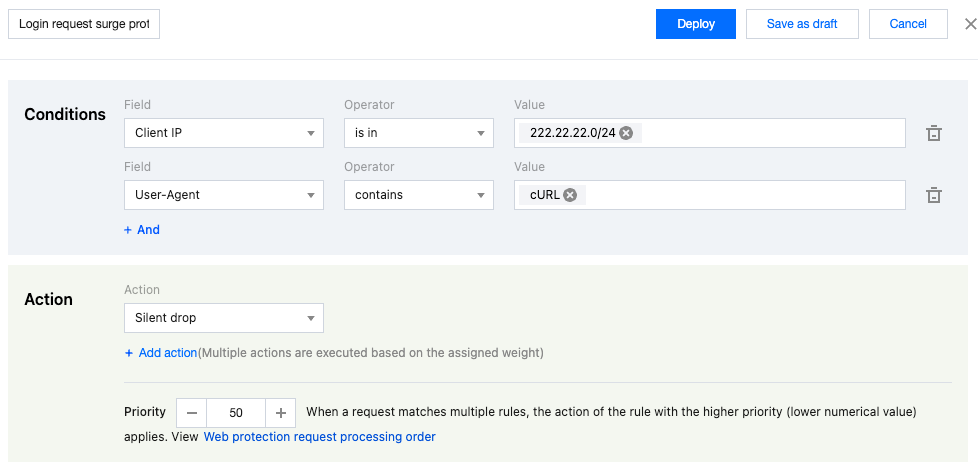Delete the User-Agent condition row
The width and height of the screenshot is (978, 471).
[934, 195]
